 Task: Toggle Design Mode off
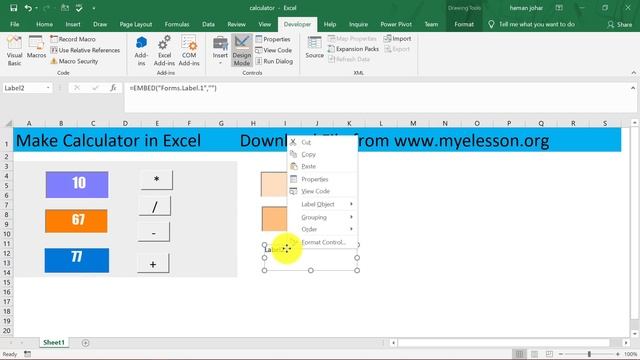[x=242, y=51]
